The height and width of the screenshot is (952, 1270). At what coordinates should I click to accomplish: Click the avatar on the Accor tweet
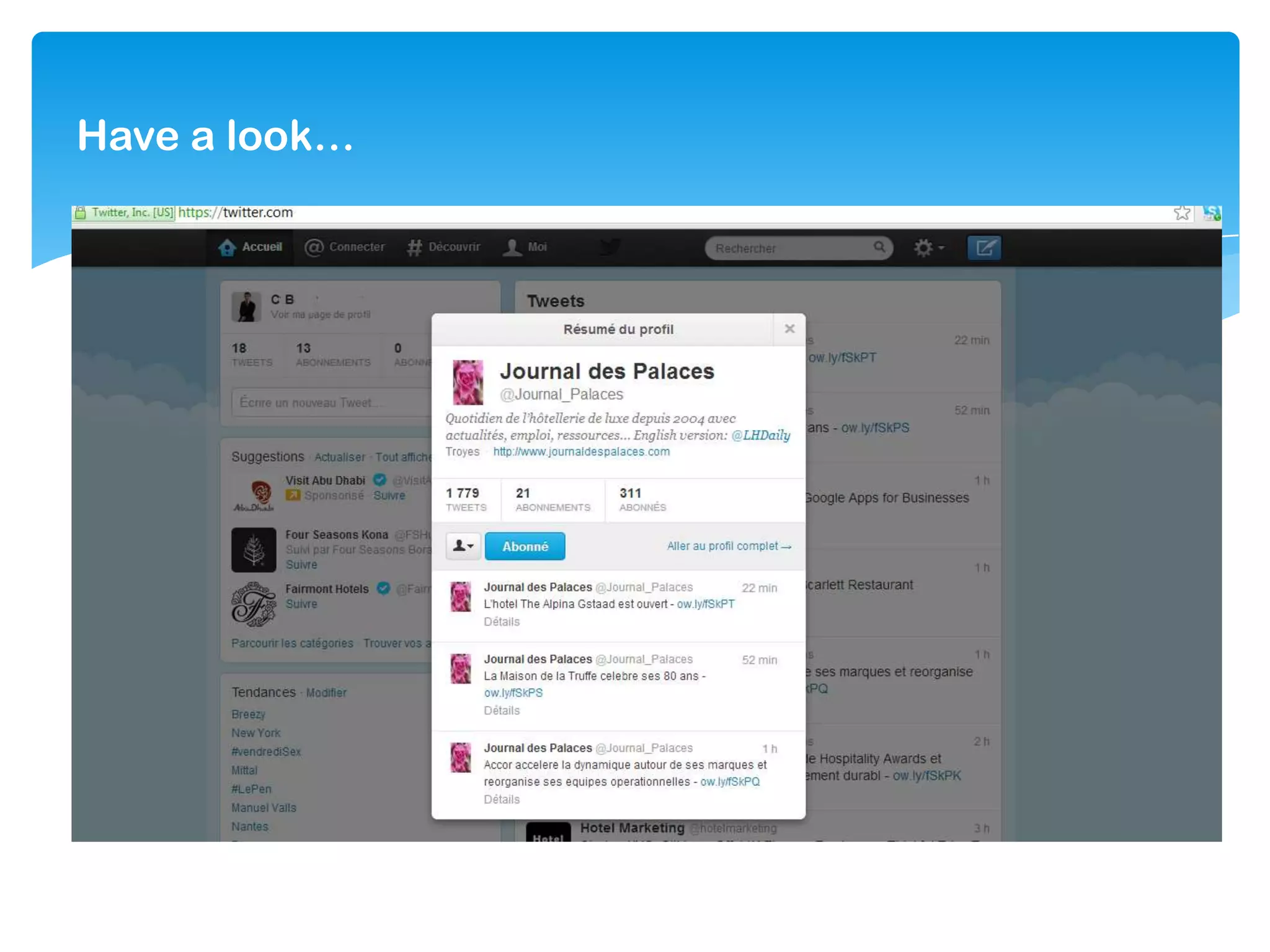[461, 758]
